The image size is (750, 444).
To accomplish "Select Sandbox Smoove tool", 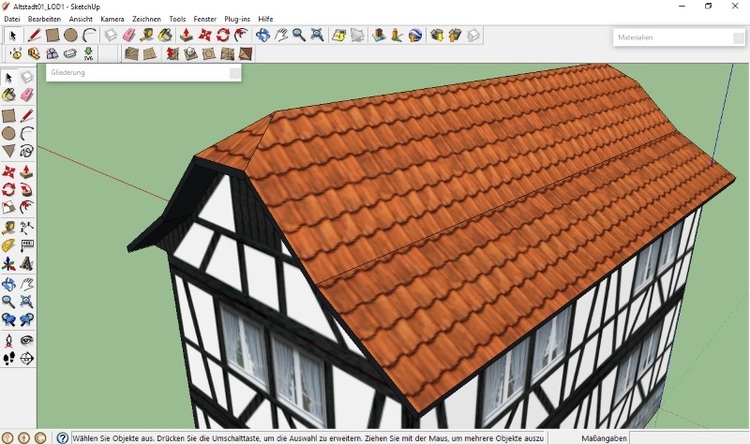I will 172,54.
